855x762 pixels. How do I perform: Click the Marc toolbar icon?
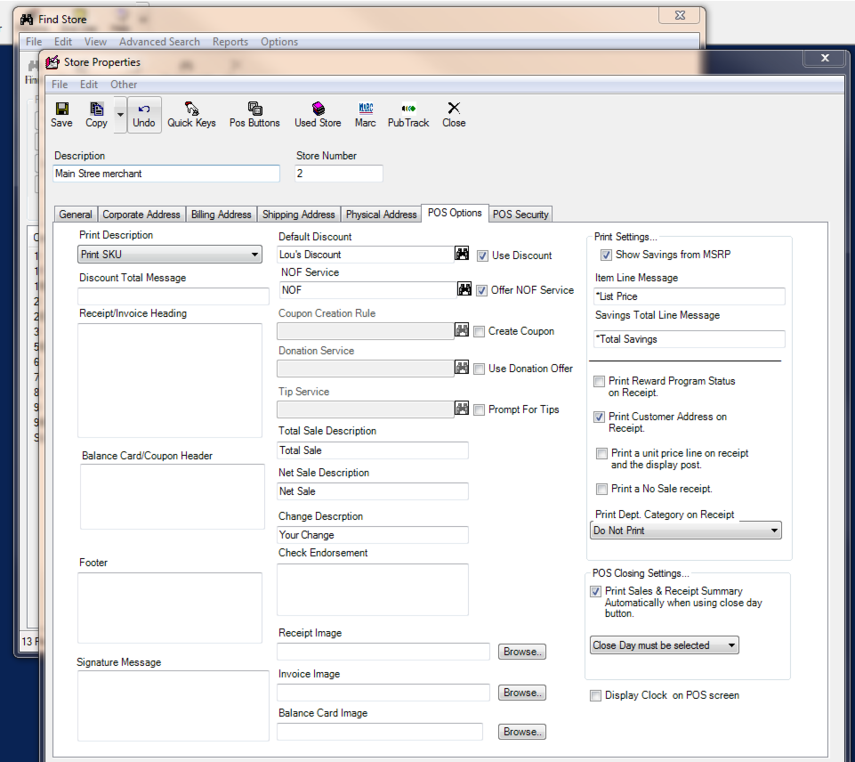click(365, 115)
